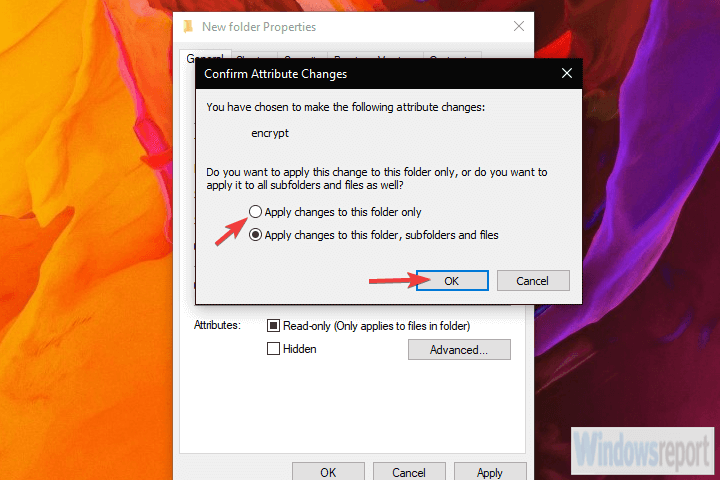Close the Confirm Attribute Changes dialog
This screenshot has width=720, height=480.
click(x=567, y=73)
